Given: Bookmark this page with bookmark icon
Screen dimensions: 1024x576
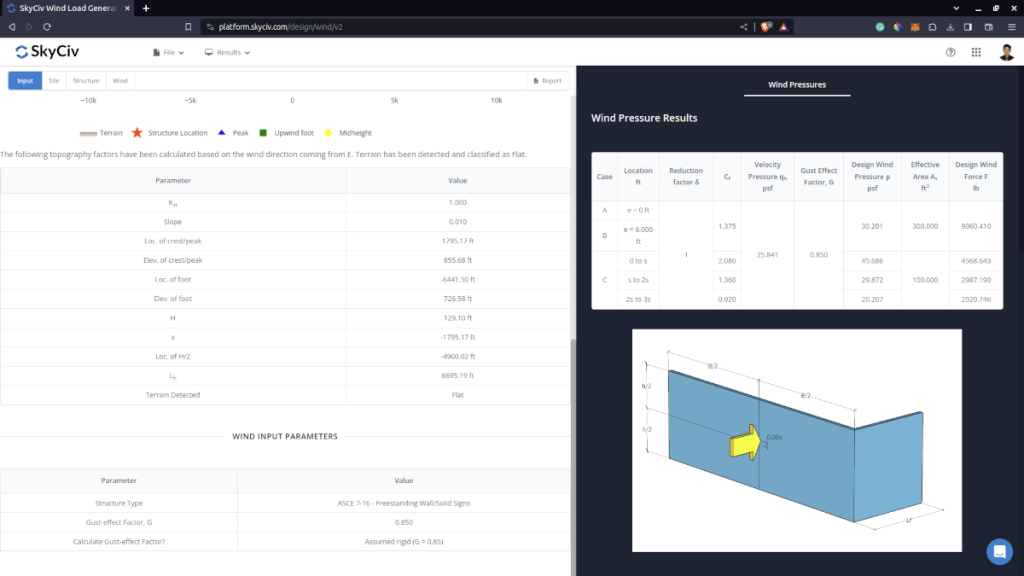Looking at the screenshot, I should coord(188,26).
